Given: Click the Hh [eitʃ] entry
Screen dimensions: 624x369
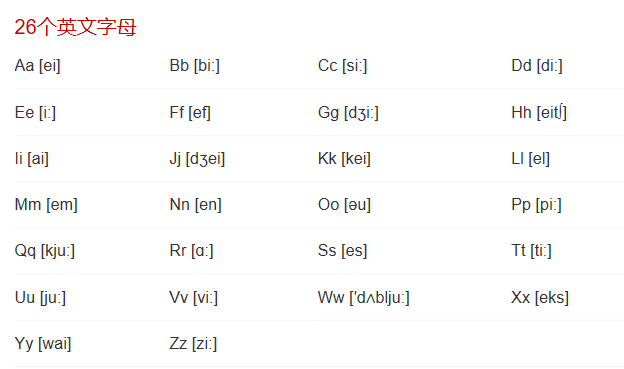Looking at the screenshot, I should [x=539, y=112].
